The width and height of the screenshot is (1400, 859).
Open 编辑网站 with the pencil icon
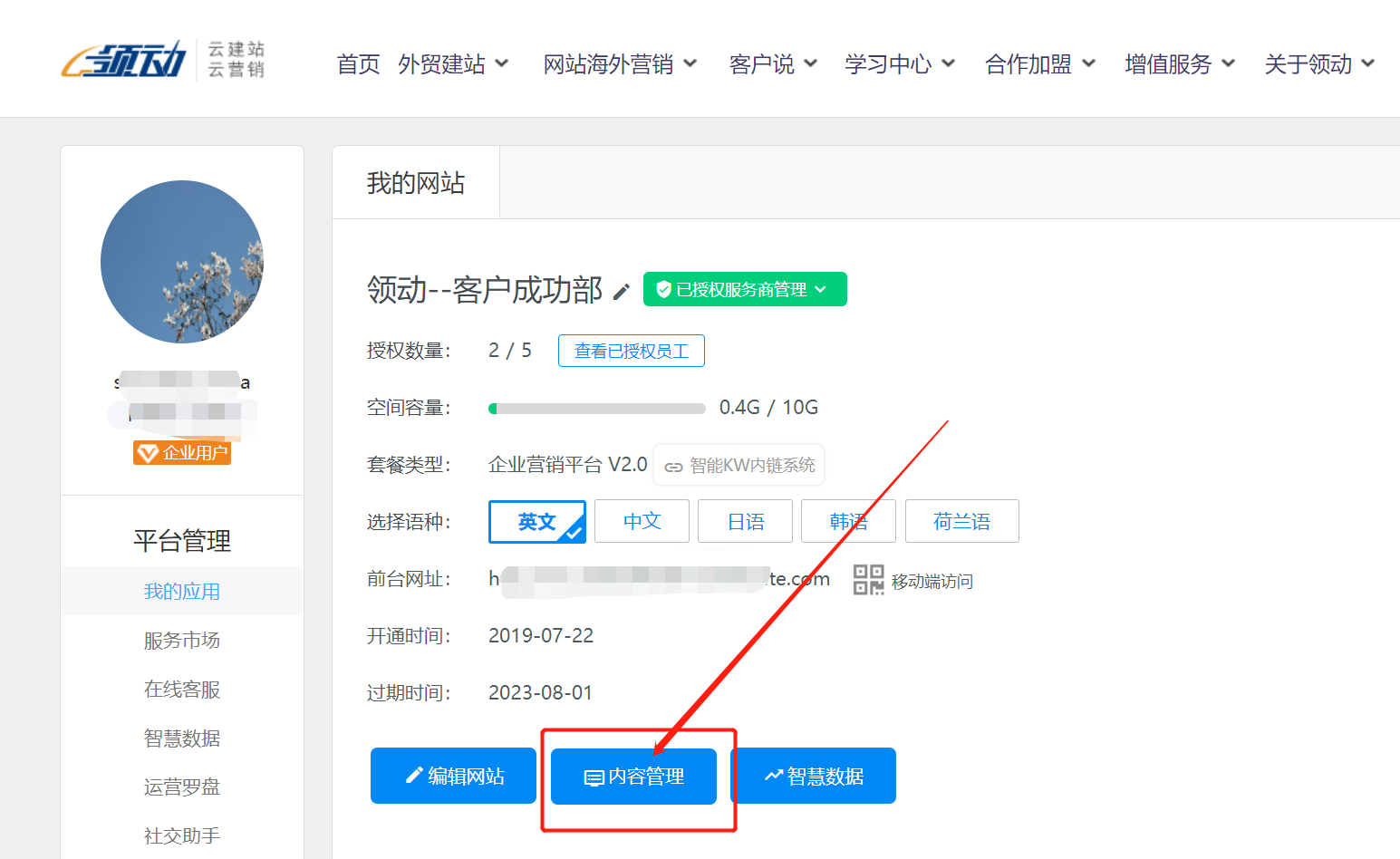click(x=453, y=776)
